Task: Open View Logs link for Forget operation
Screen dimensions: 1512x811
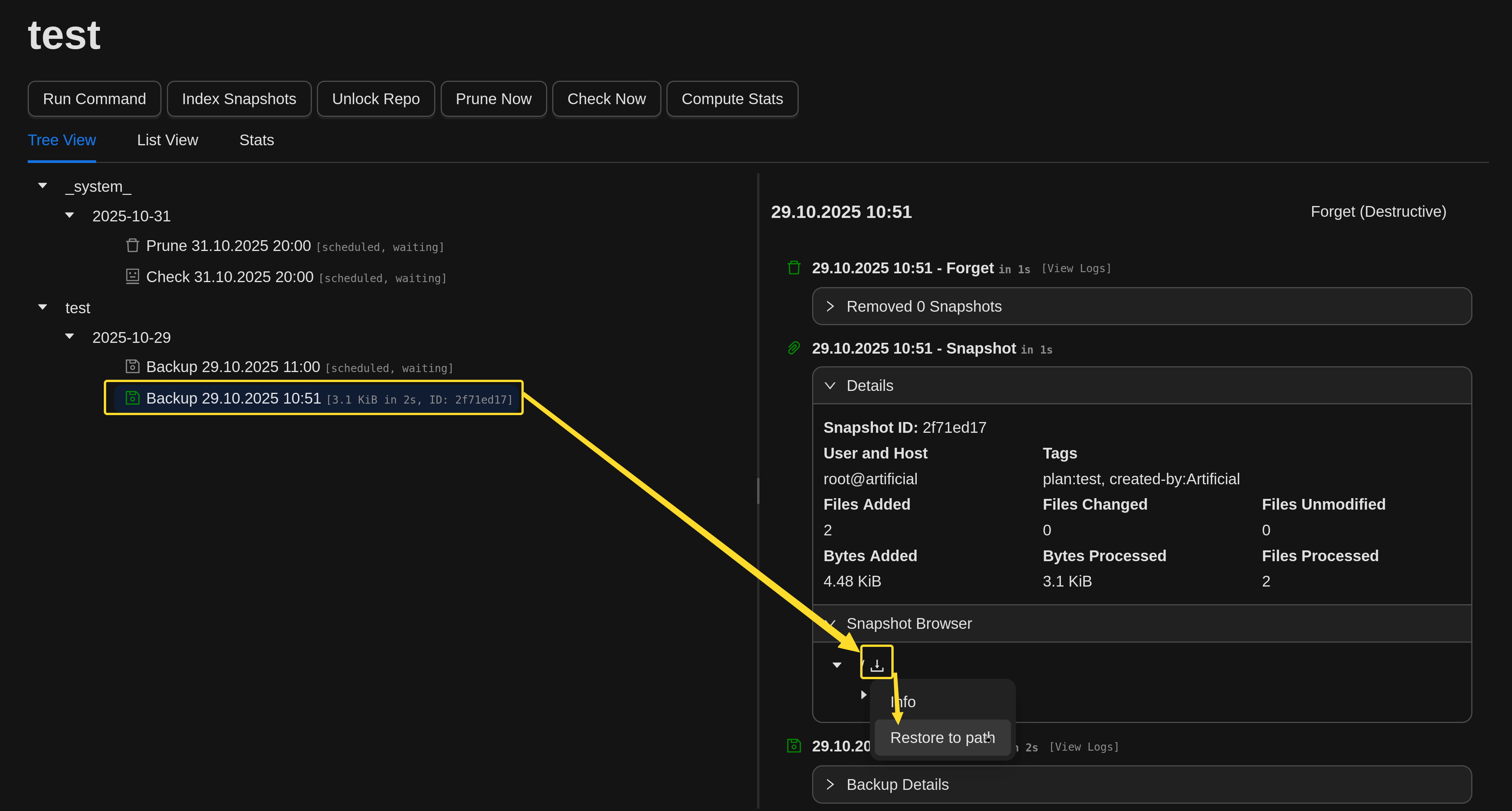Action: point(1076,269)
